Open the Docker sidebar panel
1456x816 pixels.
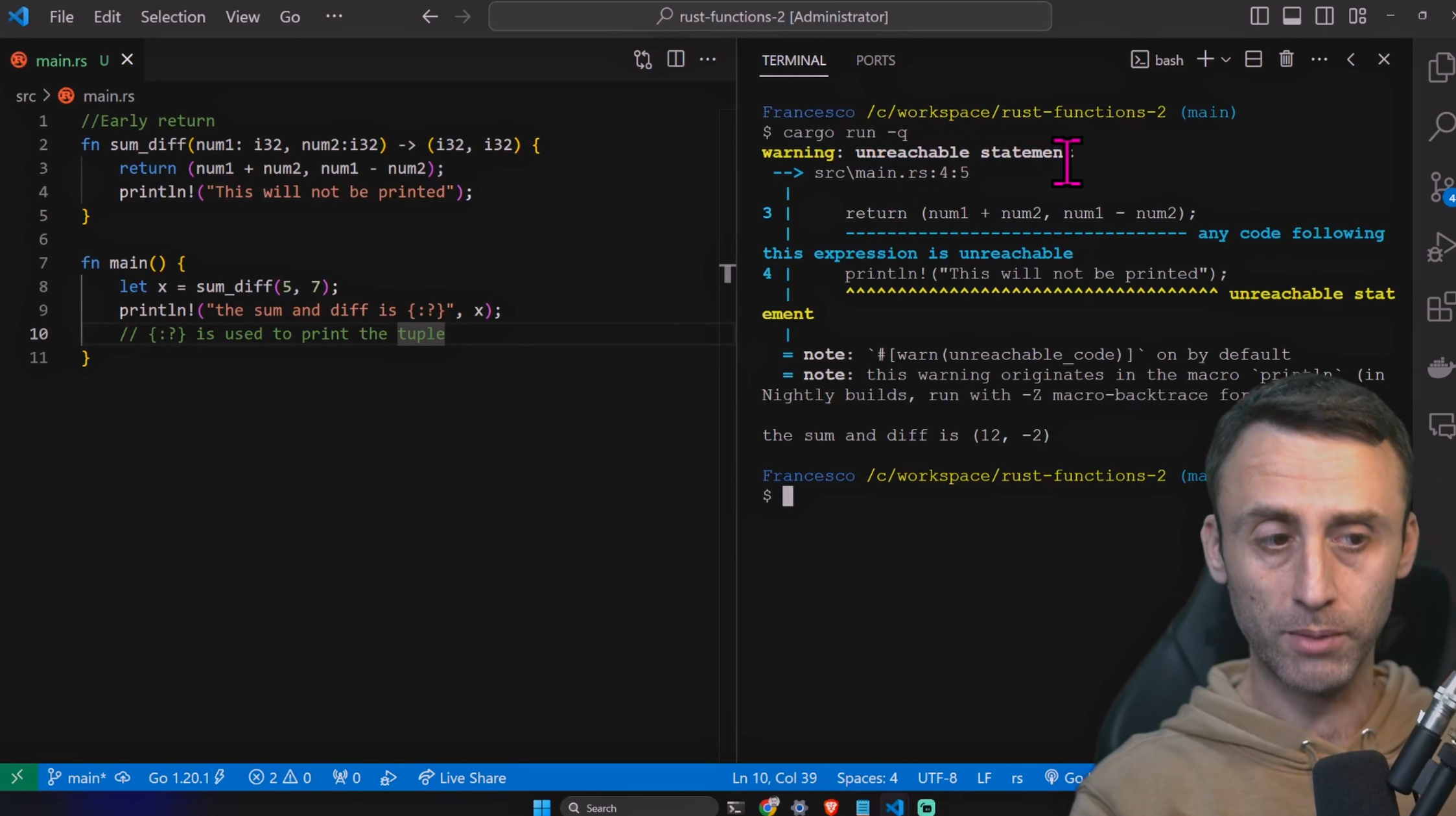pyautogui.click(x=1442, y=367)
